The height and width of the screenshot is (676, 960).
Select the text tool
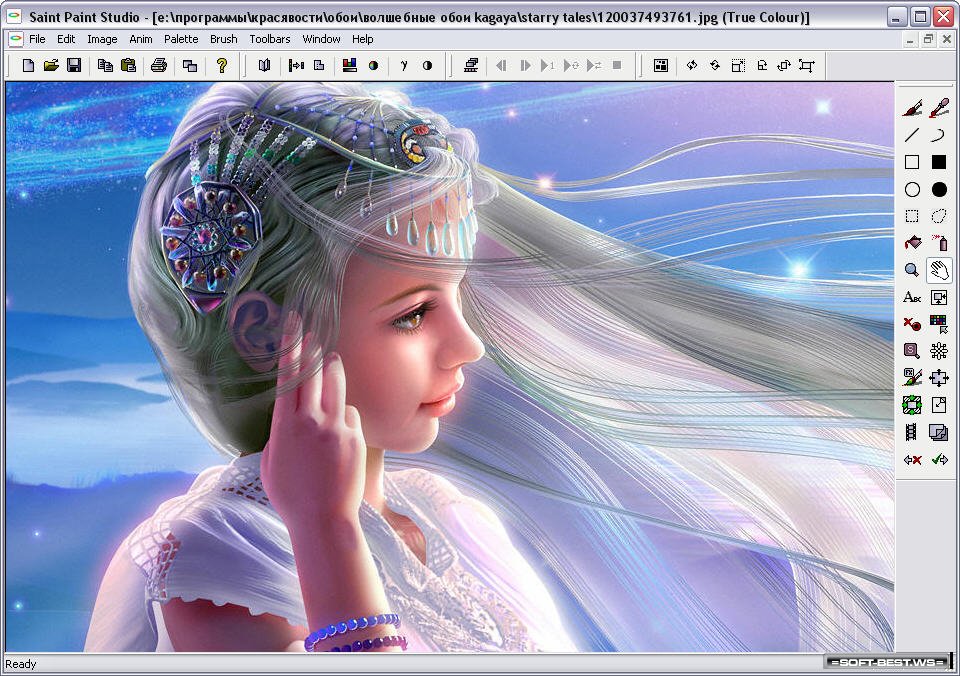click(x=912, y=298)
